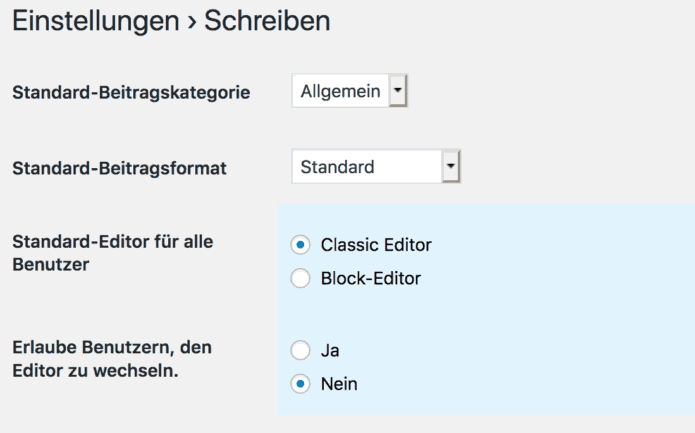
Task: Click the word Schreiben in the heading
Action: tap(267, 21)
